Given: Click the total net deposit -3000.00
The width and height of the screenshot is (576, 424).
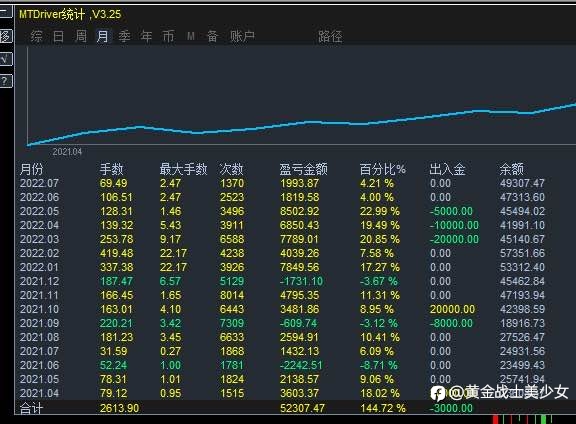Looking at the screenshot, I should (451, 408).
